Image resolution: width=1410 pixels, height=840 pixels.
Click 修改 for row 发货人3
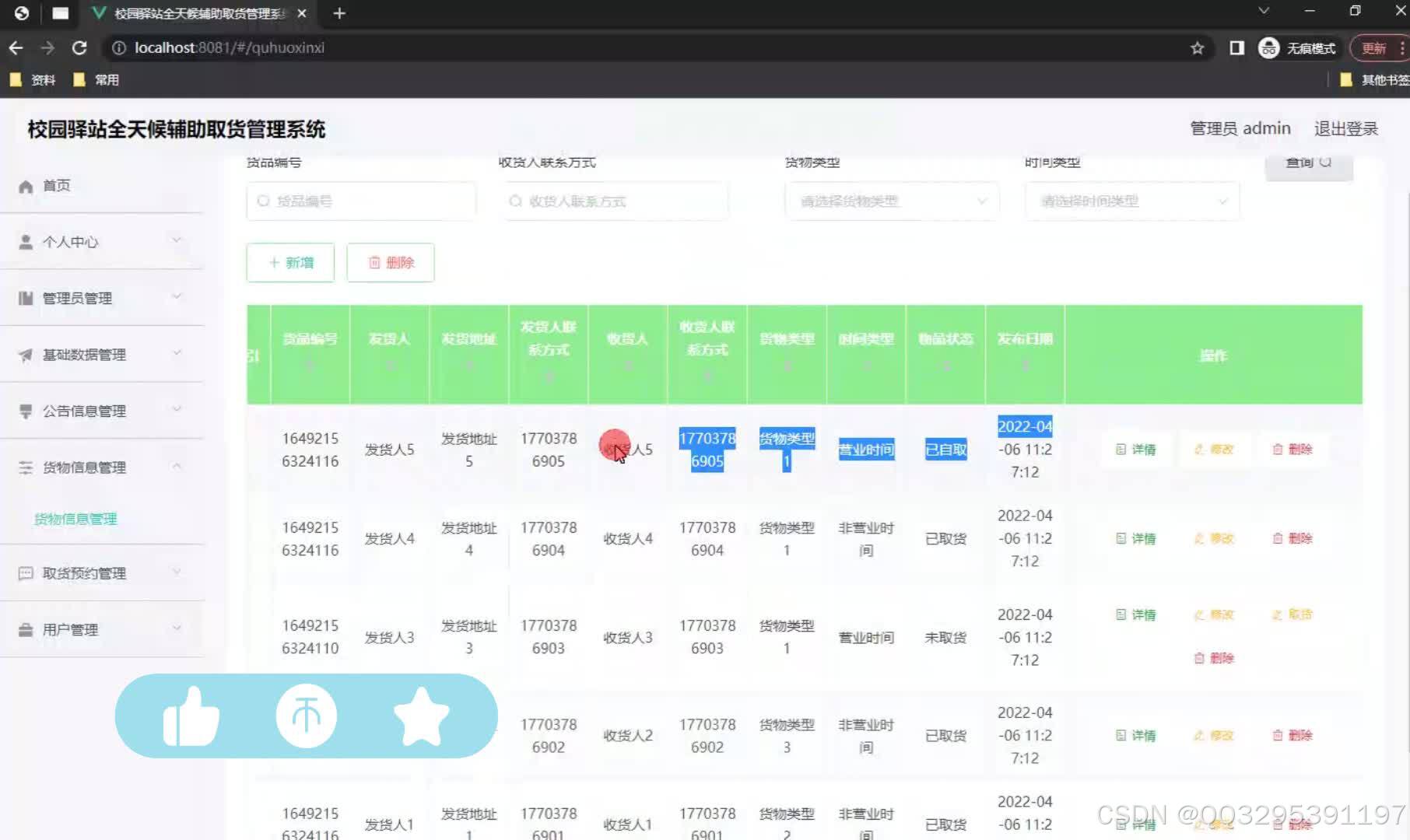tap(1214, 615)
